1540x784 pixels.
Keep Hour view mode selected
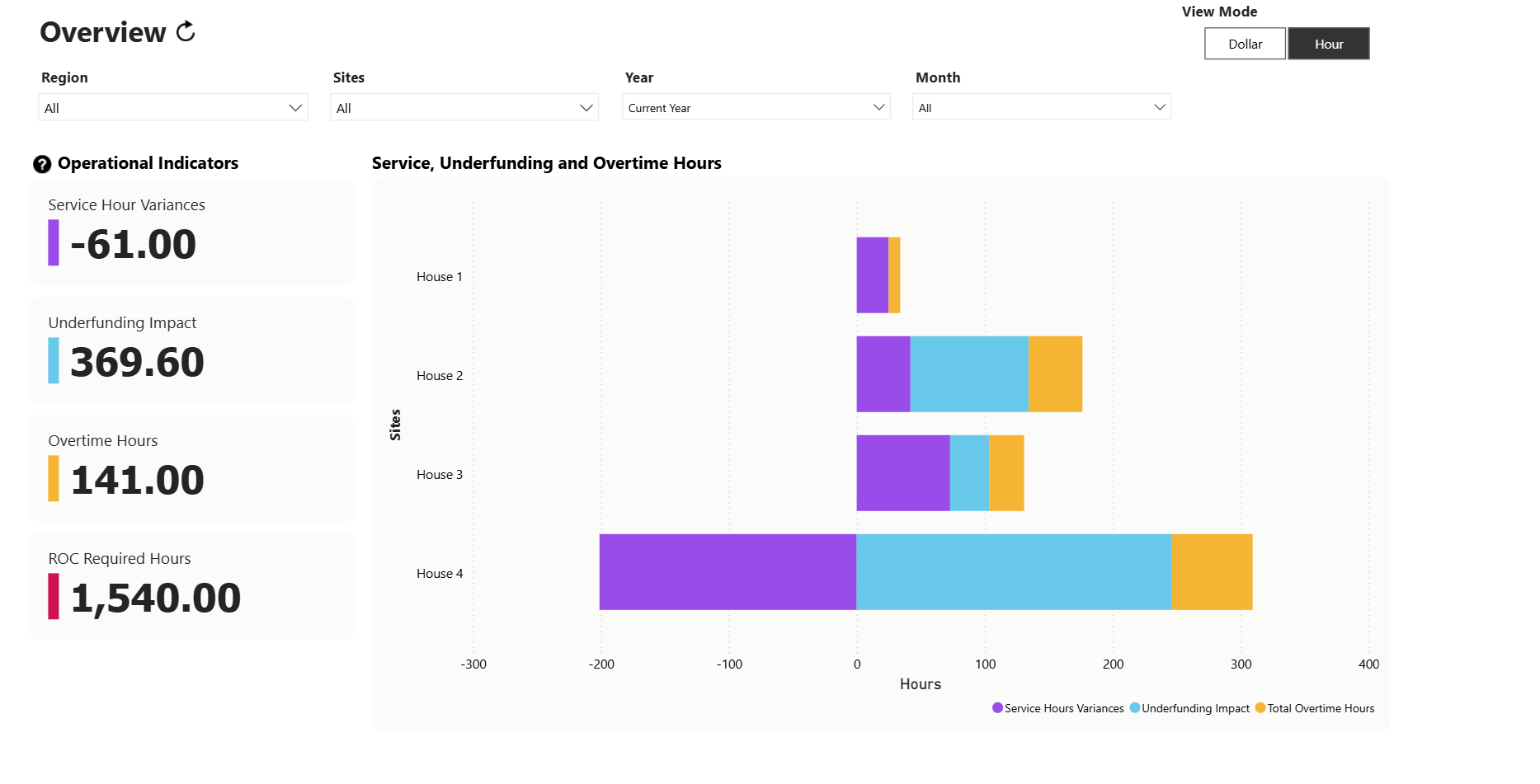tap(1328, 44)
